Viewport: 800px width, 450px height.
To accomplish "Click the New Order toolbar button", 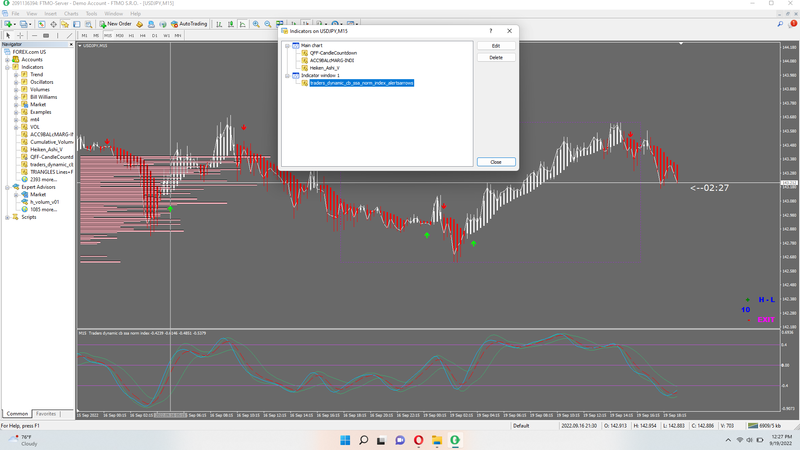I will pyautogui.click(x=115, y=23).
